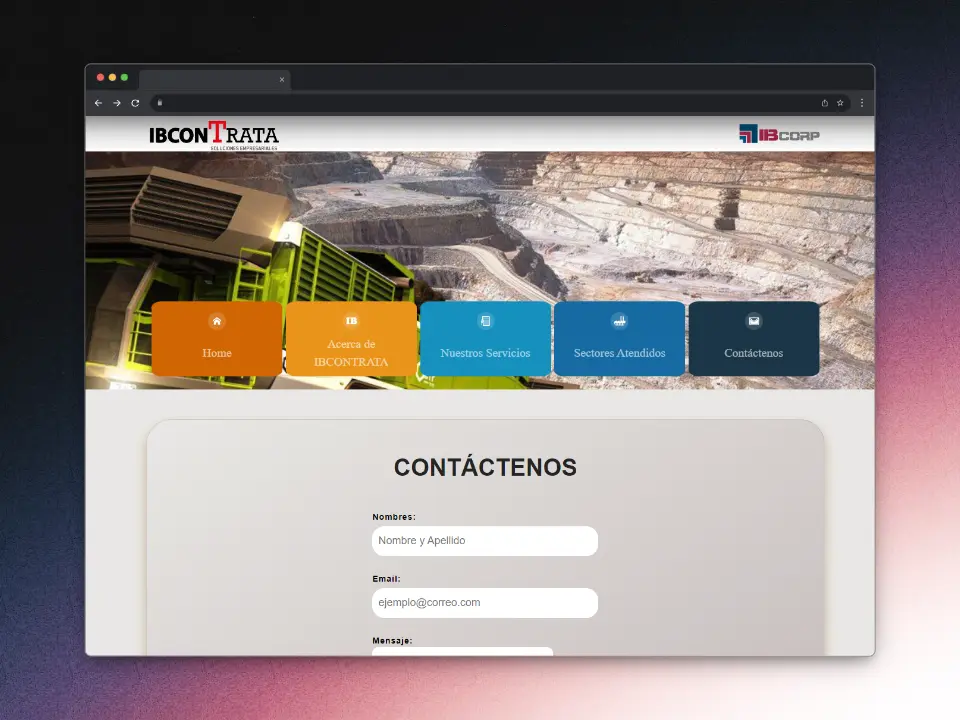Click the Nombres: label

394,517
